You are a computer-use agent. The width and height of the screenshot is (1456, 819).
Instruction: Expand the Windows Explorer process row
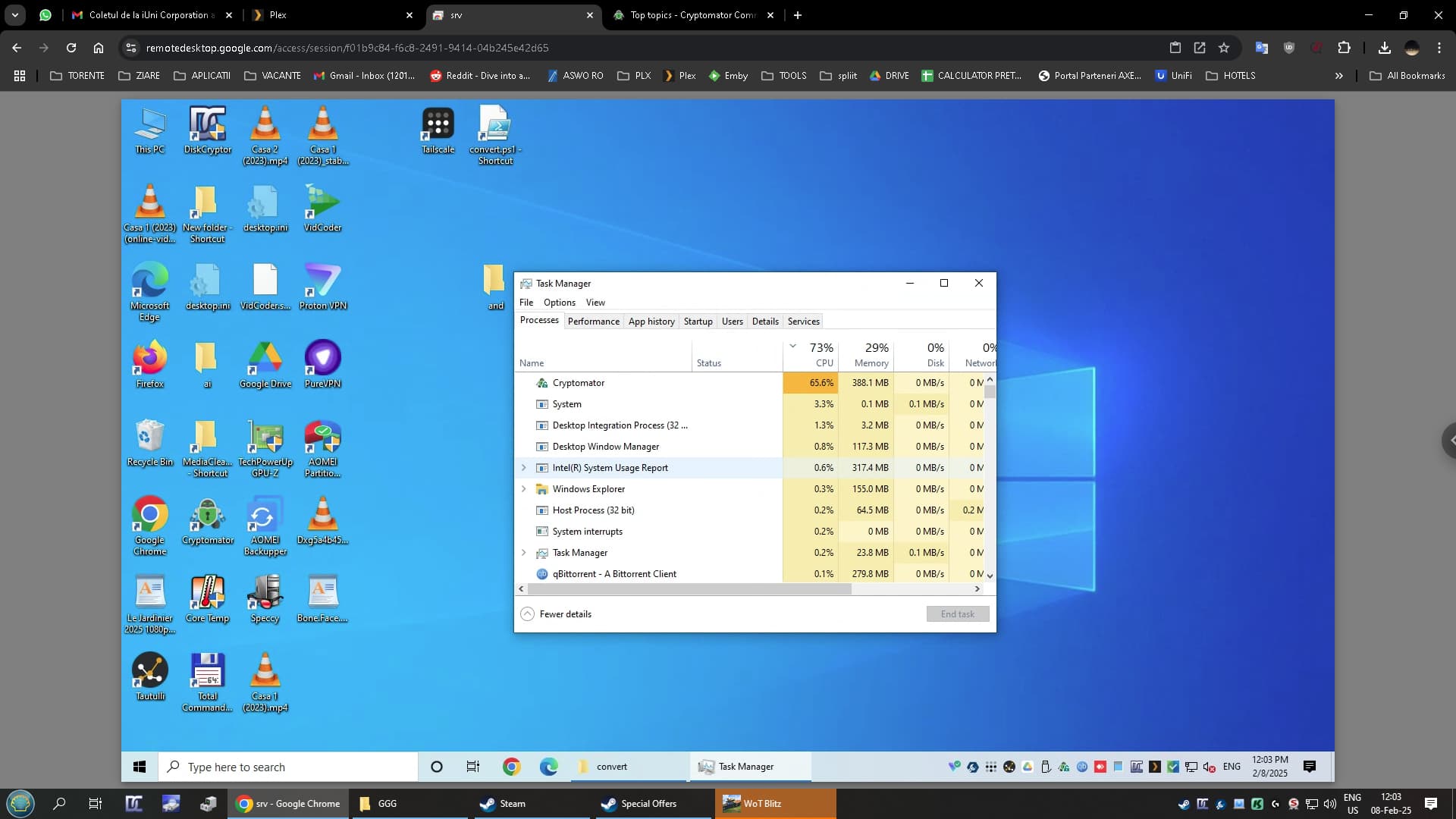point(524,489)
